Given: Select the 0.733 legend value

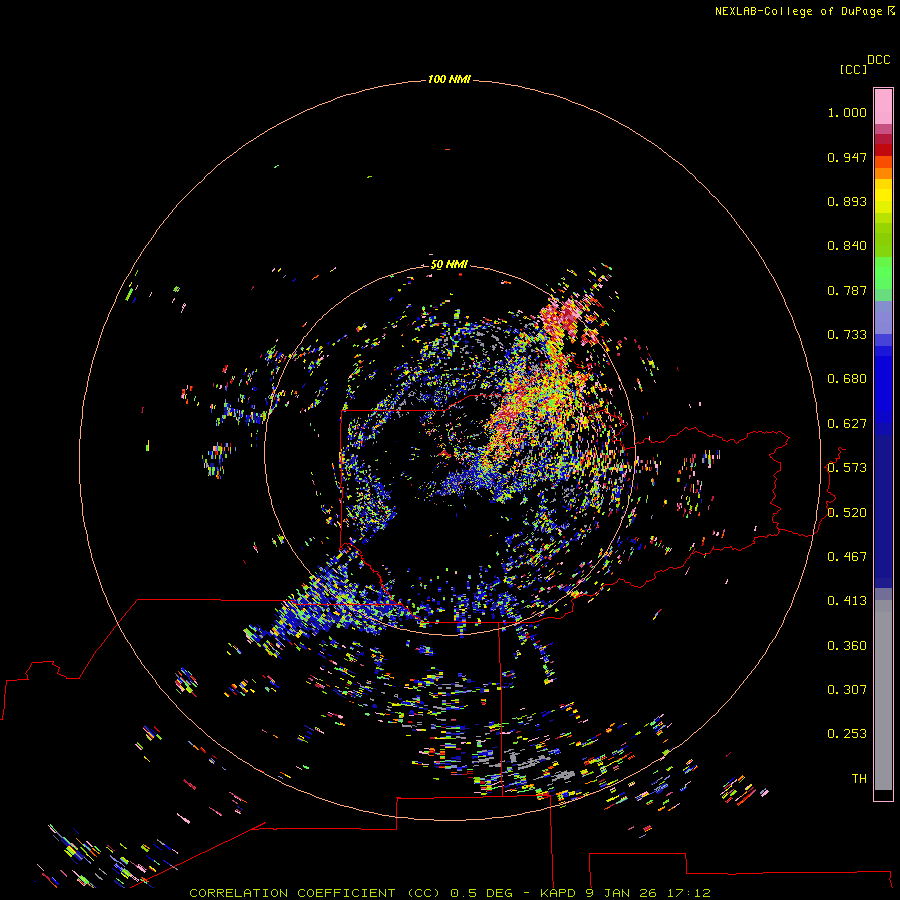Looking at the screenshot, I should [847, 335].
